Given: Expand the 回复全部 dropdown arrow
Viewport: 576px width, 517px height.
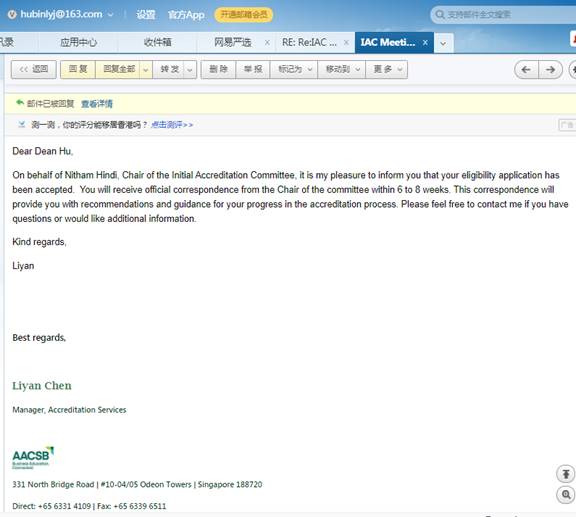Looking at the screenshot, I should 145,69.
